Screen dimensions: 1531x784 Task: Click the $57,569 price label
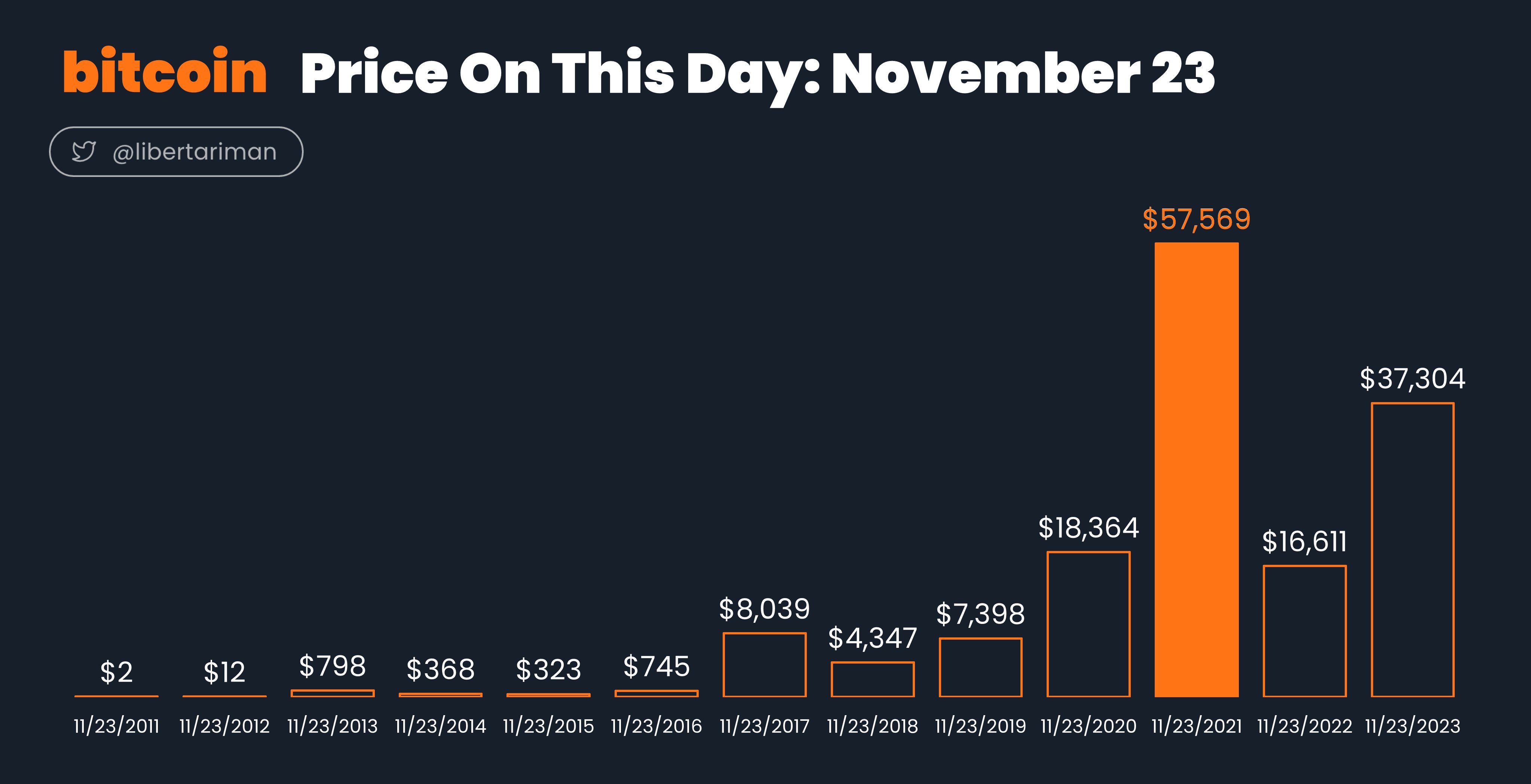tap(1196, 219)
